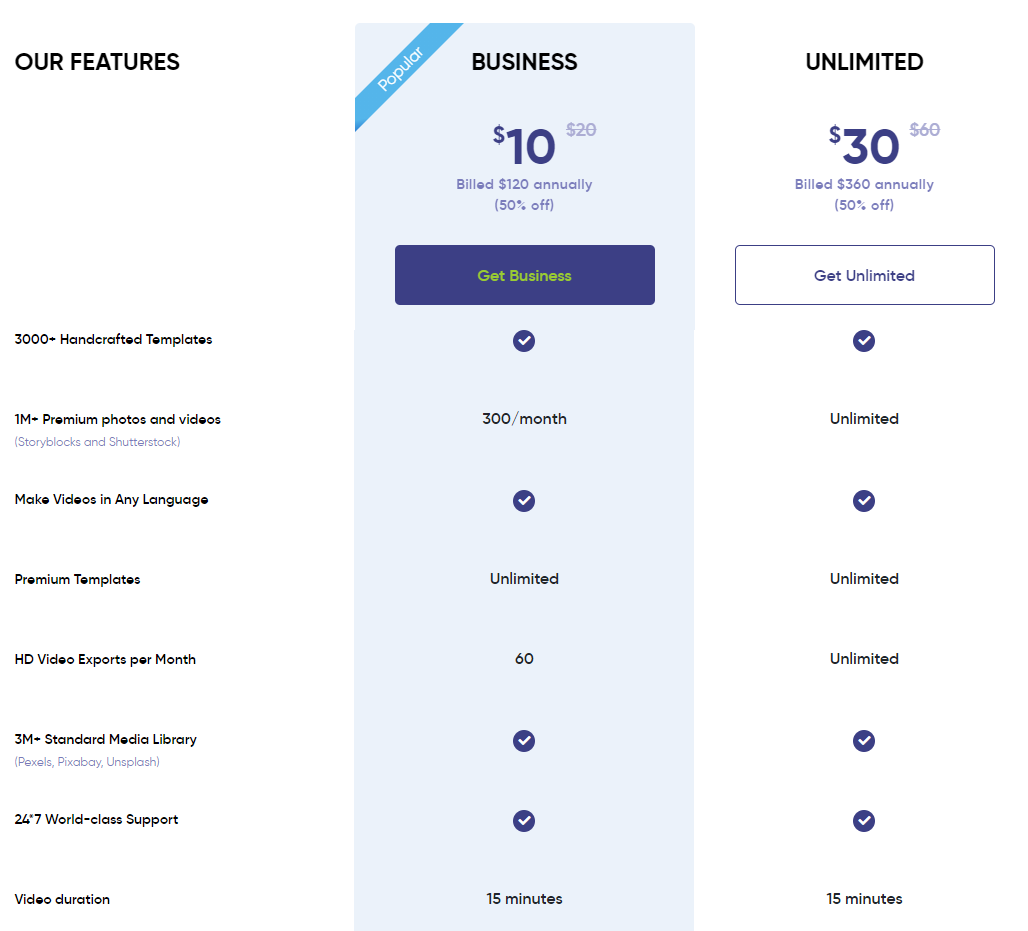
Task: Click the Get Unlimited button
Action: coord(864,275)
